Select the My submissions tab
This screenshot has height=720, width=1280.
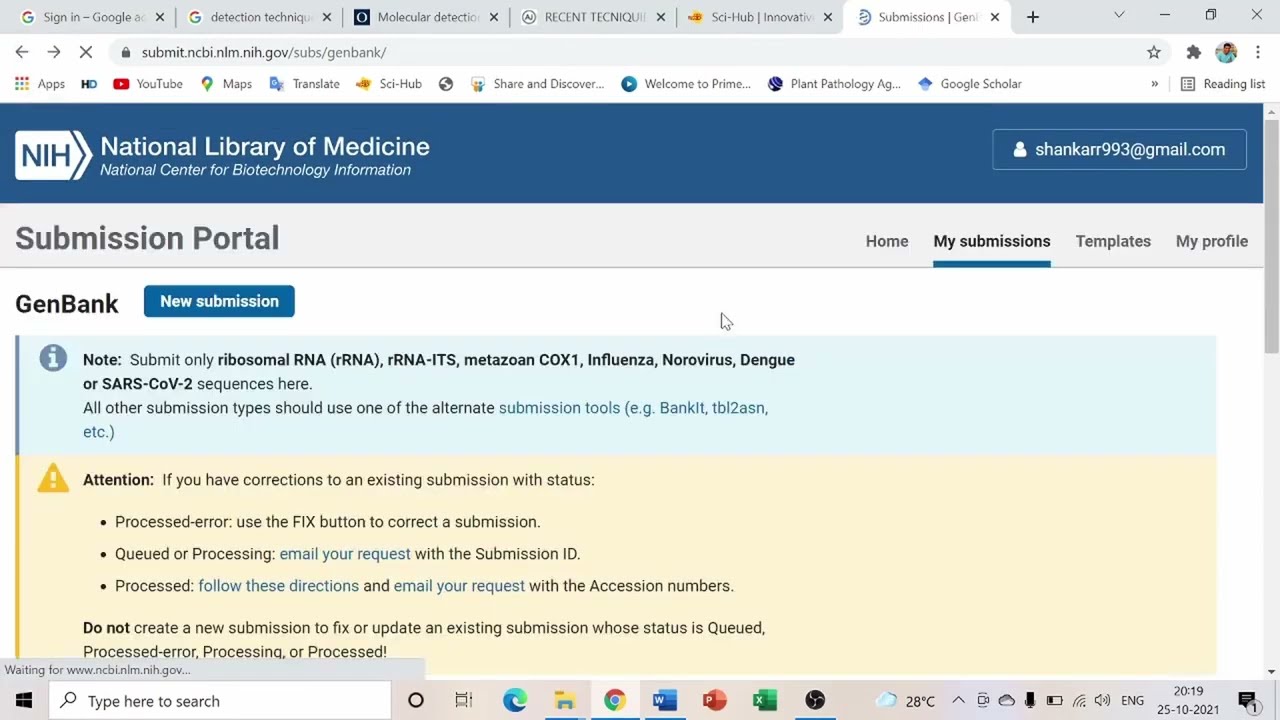click(992, 241)
